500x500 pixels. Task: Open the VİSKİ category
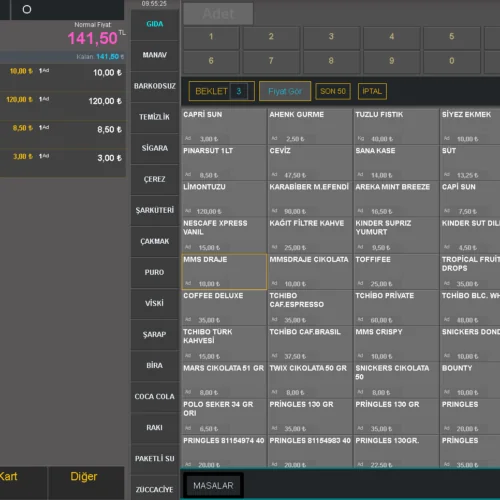point(155,304)
